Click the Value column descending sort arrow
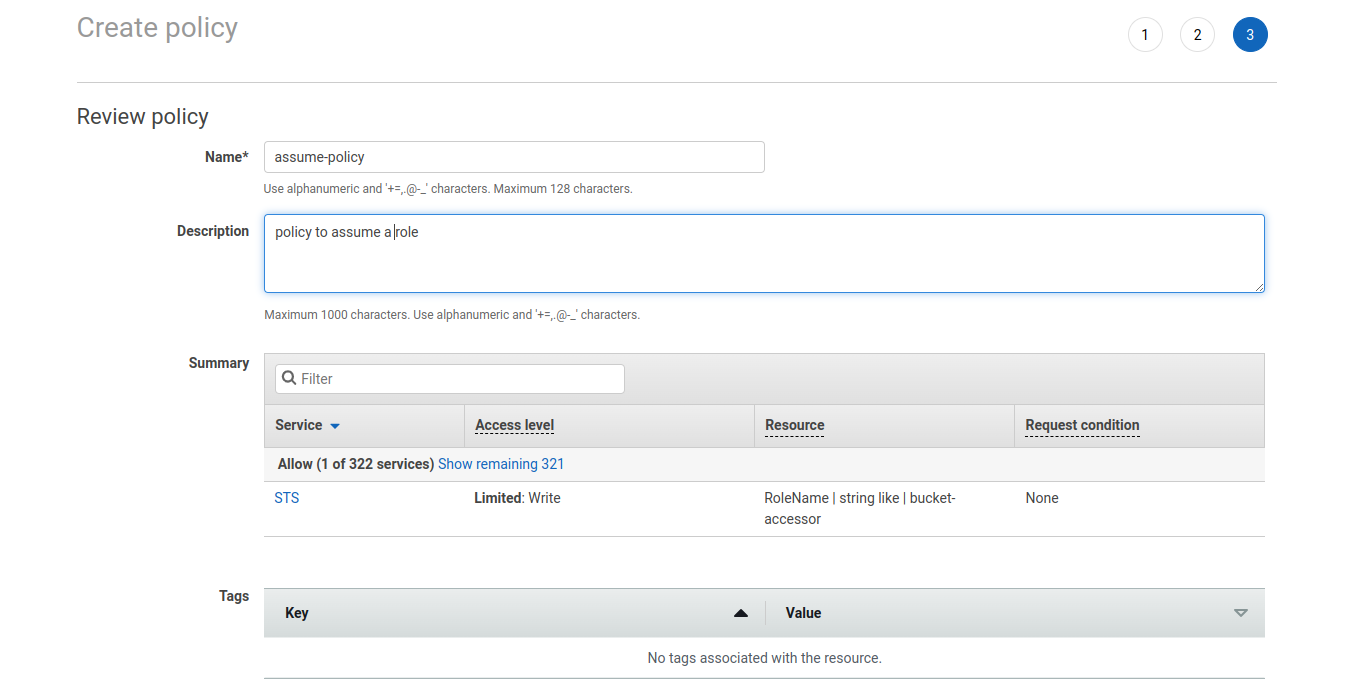This screenshot has height=699, width=1364. click(x=1241, y=613)
